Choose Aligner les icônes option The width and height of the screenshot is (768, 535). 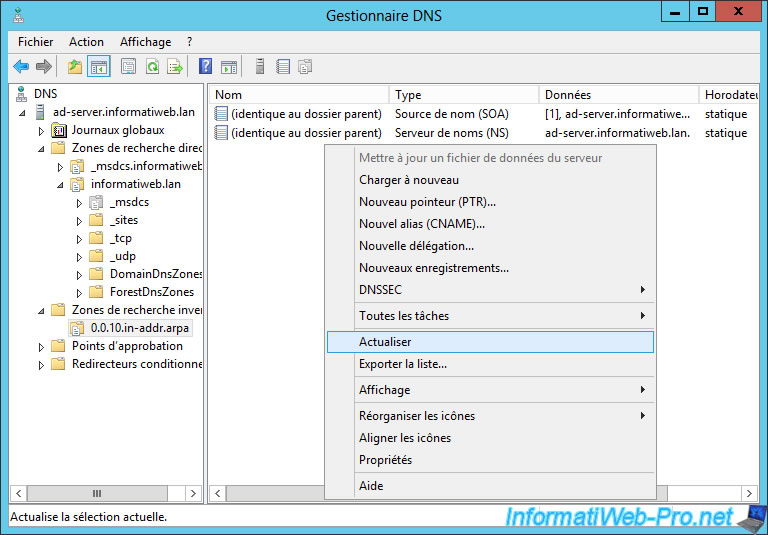coord(490,438)
